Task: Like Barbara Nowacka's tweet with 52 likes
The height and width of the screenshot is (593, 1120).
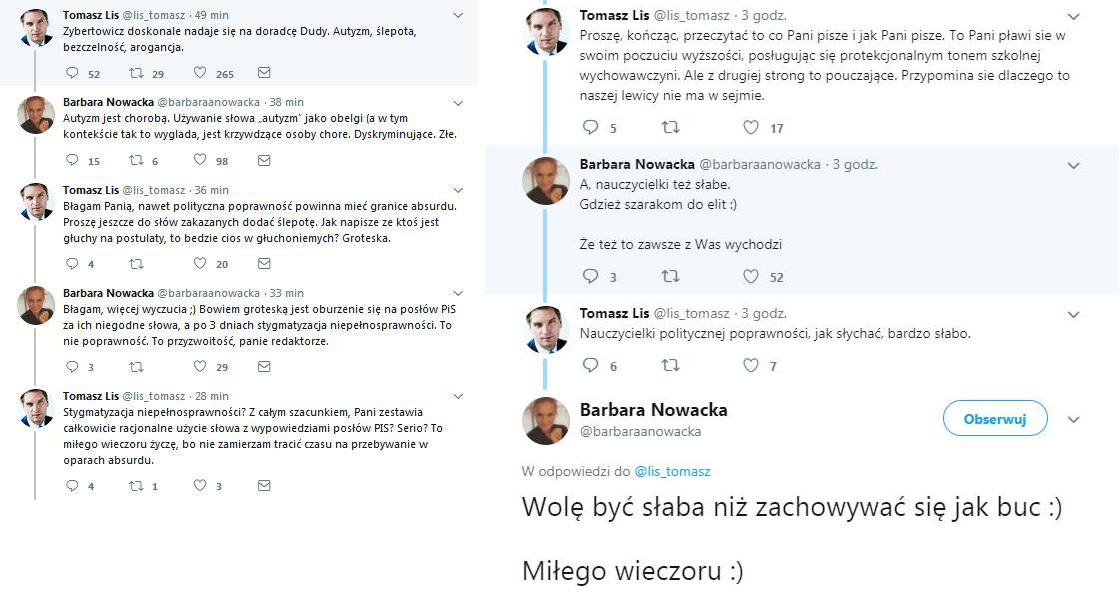Action: click(752, 277)
